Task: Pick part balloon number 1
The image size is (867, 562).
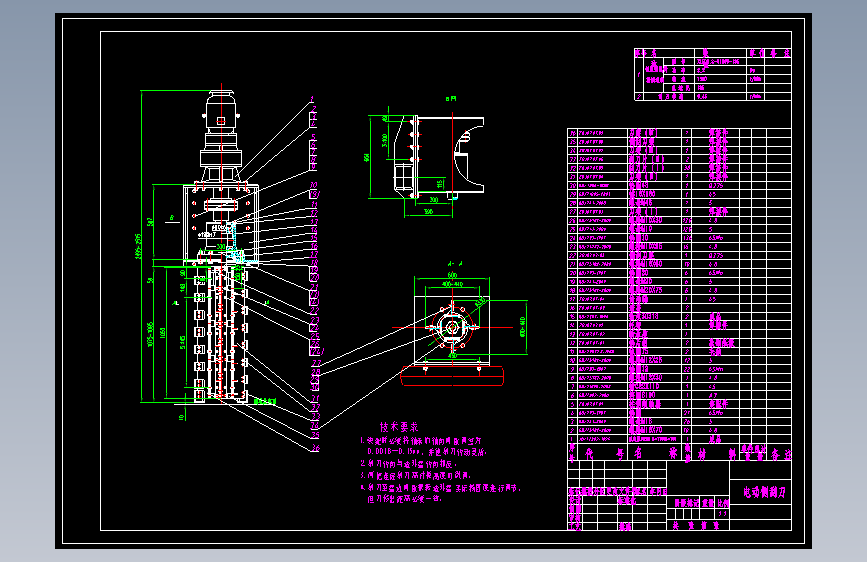Action: (312, 100)
